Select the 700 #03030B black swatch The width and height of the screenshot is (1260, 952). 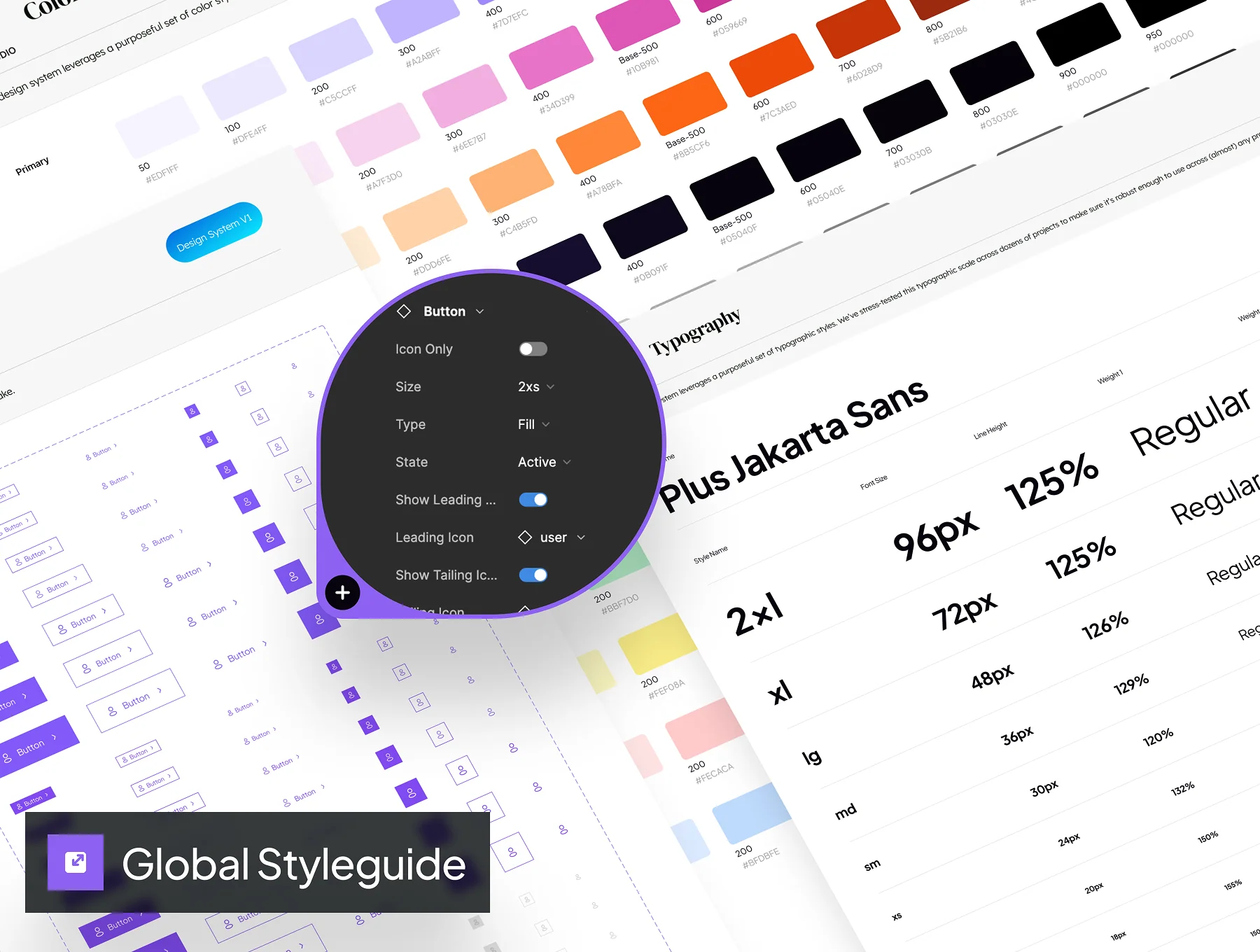point(905,111)
